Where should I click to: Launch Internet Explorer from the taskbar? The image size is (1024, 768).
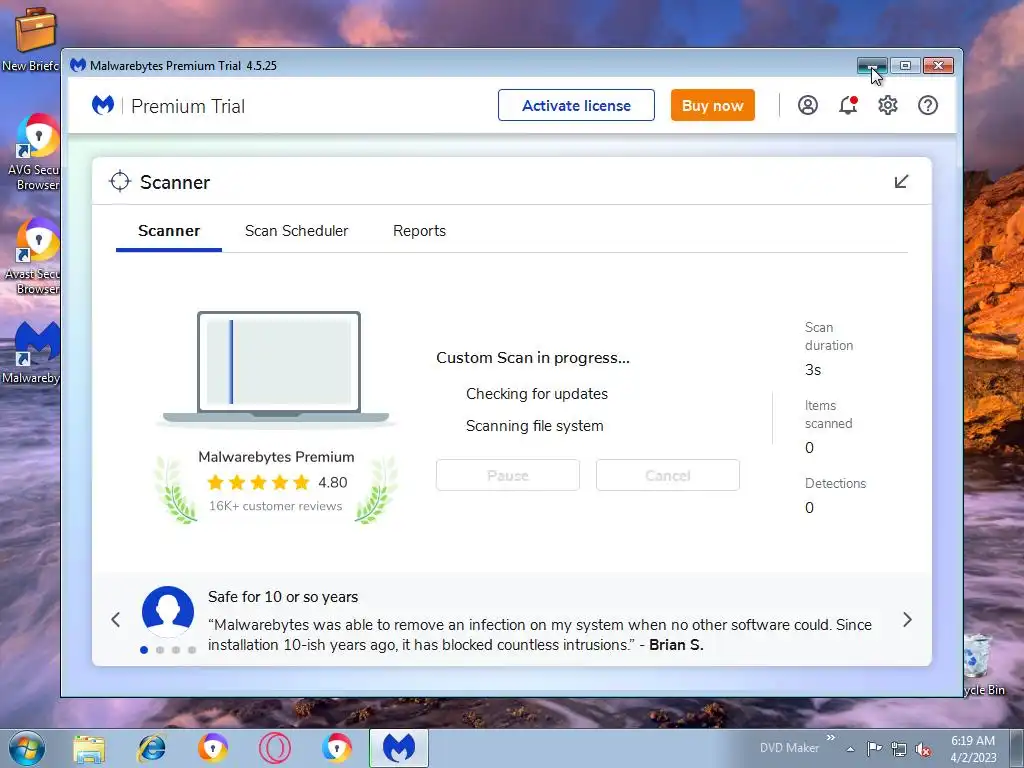(151, 748)
